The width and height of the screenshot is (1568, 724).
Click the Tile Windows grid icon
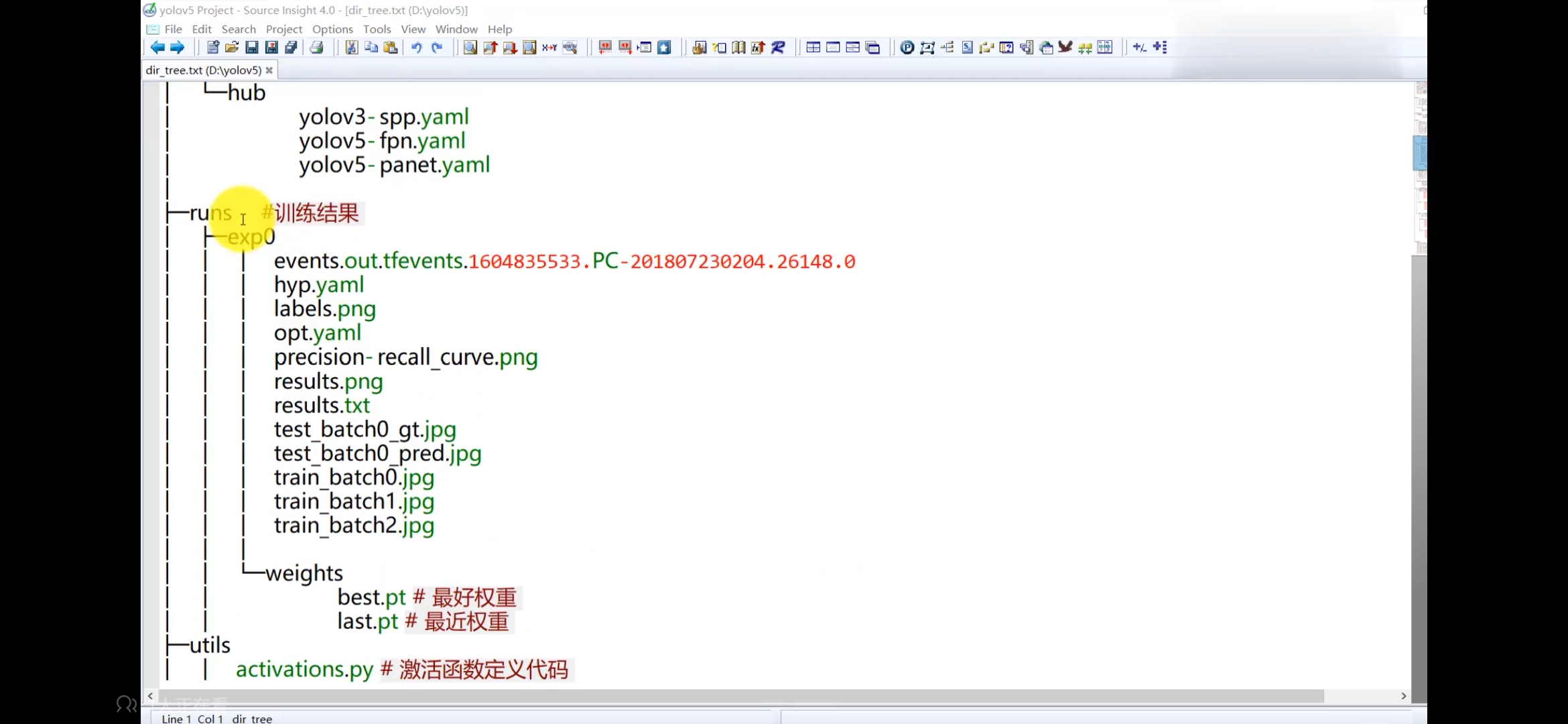click(813, 48)
